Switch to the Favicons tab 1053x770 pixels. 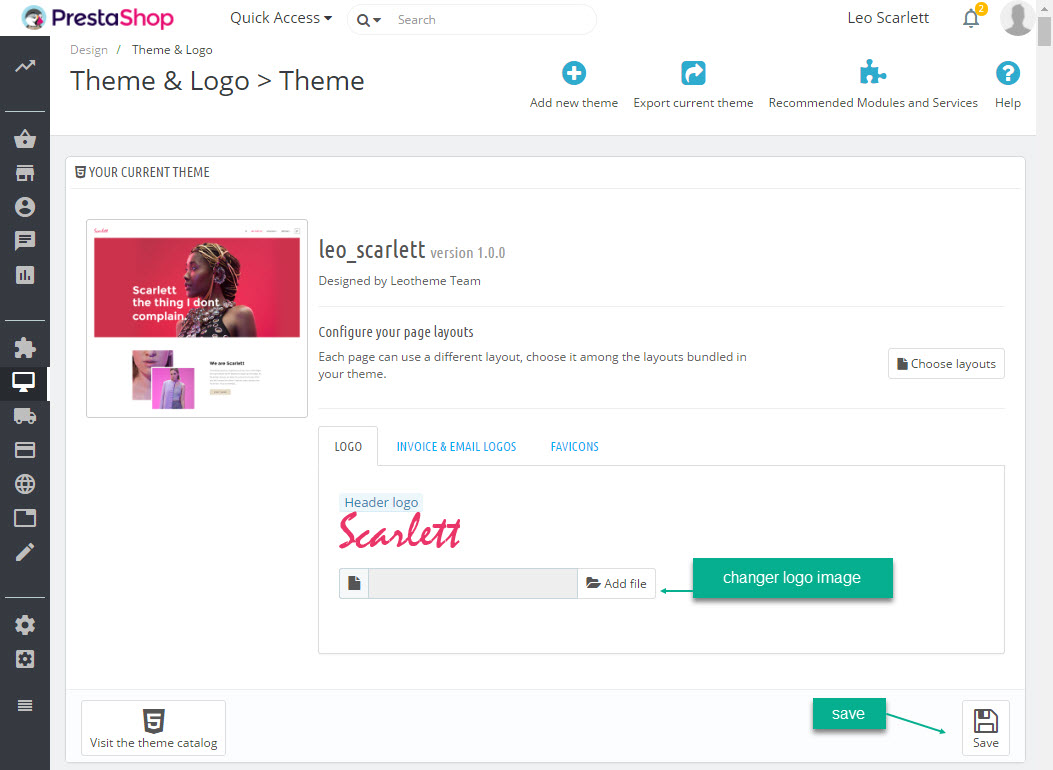click(x=574, y=446)
